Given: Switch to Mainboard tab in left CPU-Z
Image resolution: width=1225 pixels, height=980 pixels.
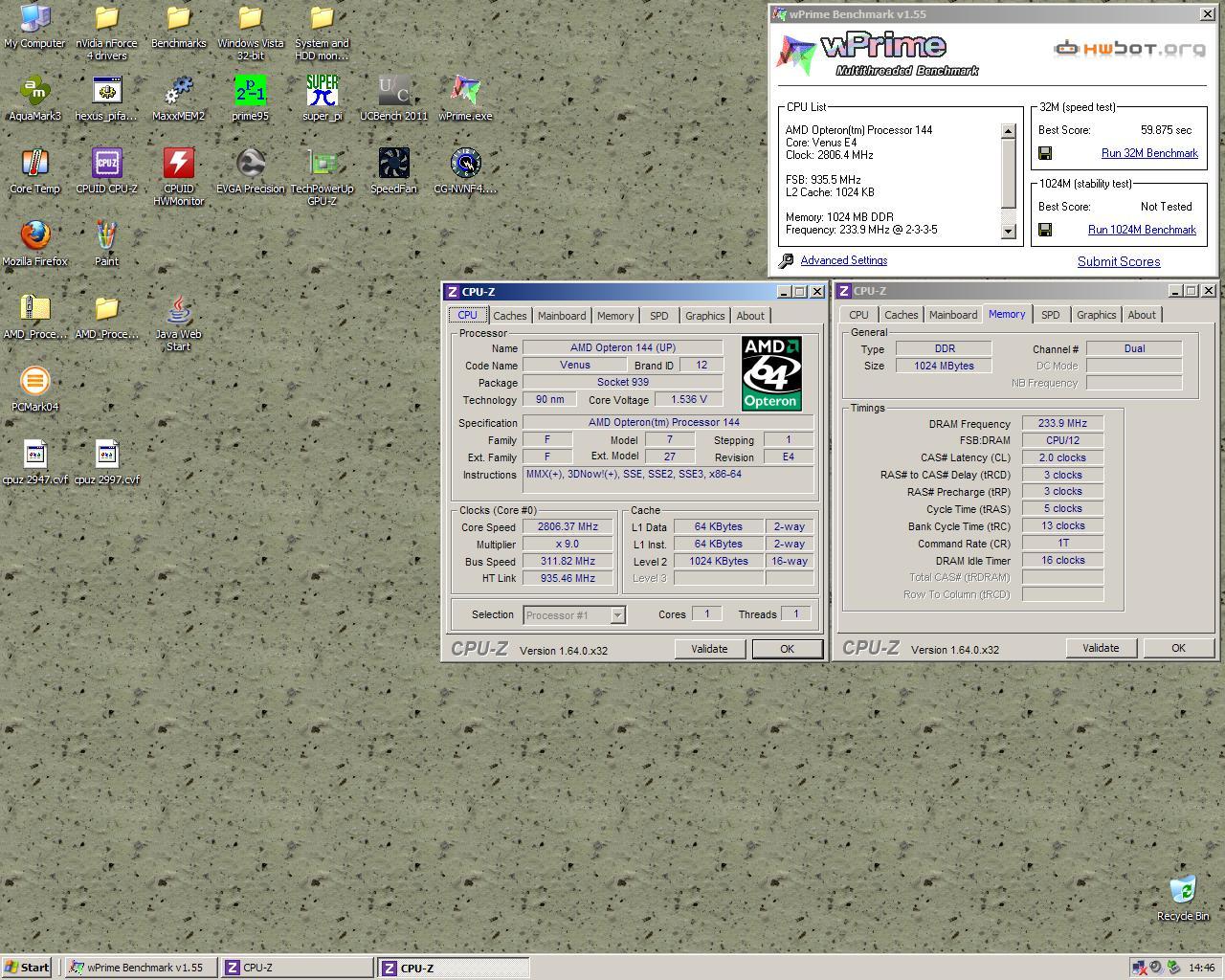Looking at the screenshot, I should coord(562,316).
